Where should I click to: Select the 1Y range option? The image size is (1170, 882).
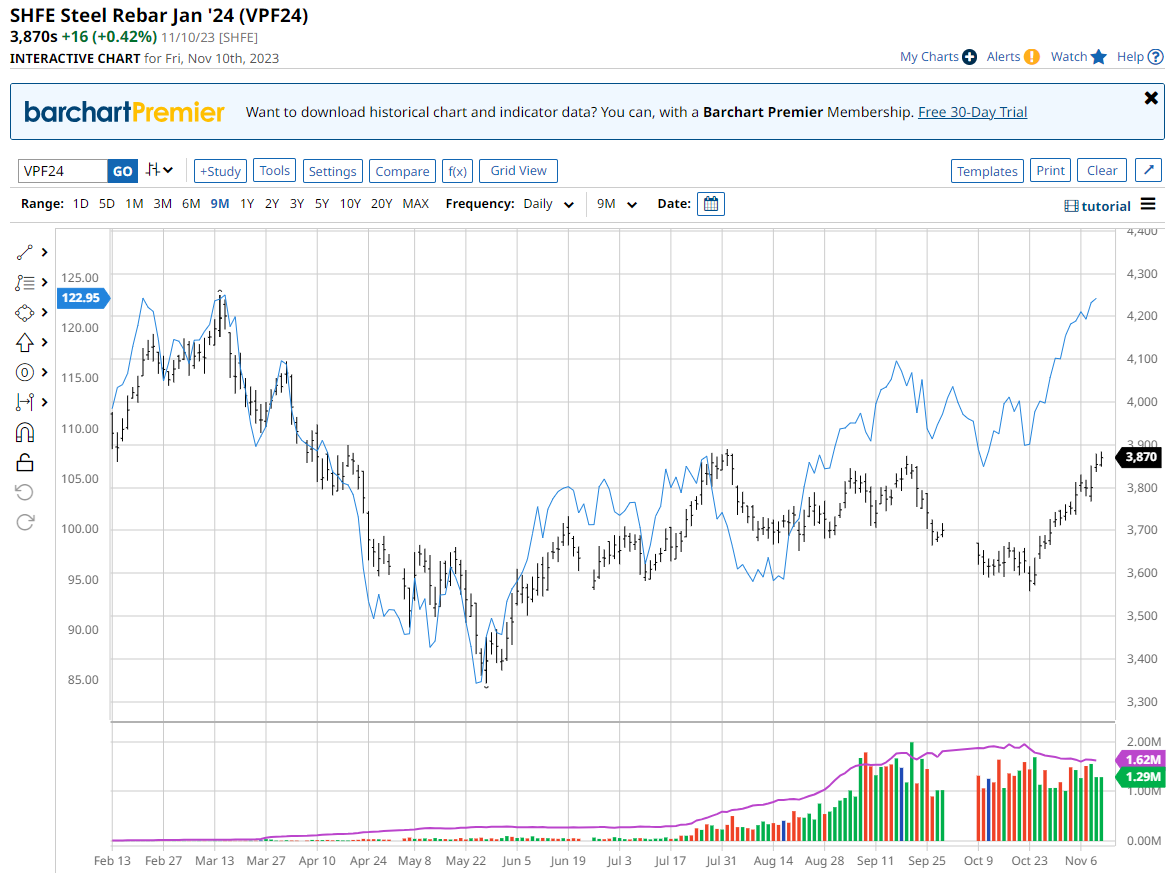246,204
